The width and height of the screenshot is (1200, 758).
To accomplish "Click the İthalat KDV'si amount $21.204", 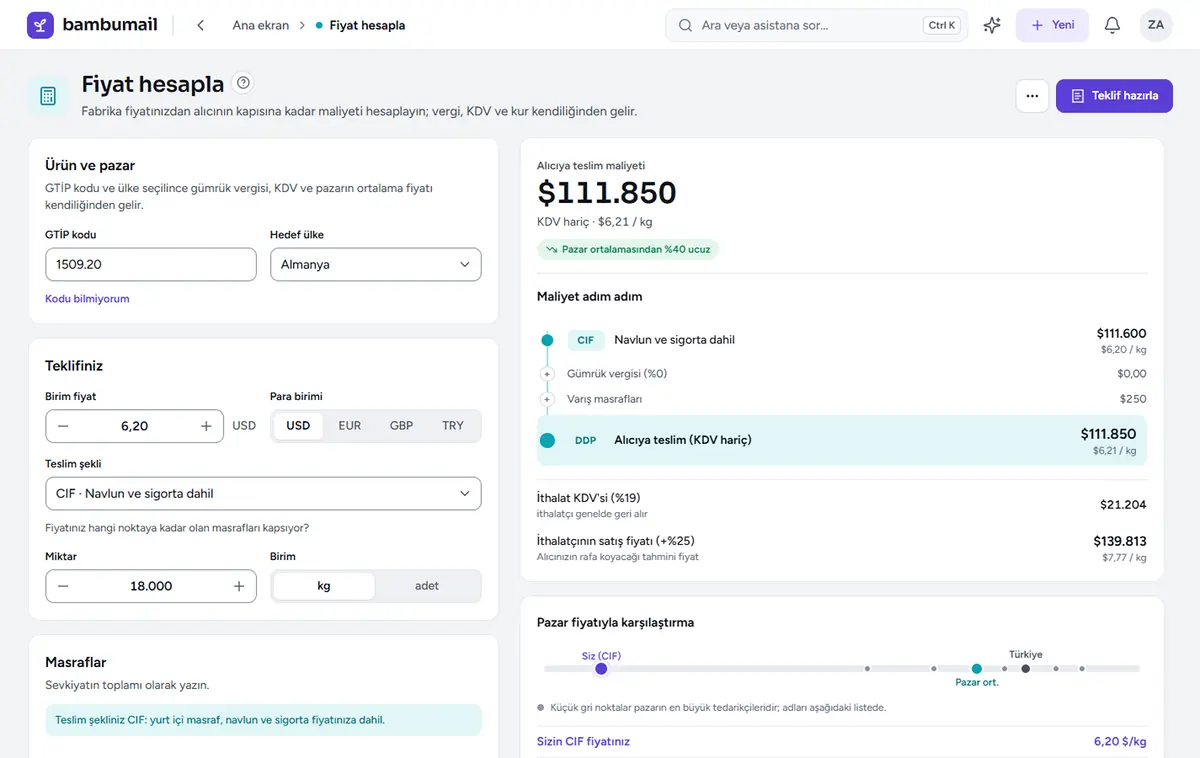I will 1123,505.
